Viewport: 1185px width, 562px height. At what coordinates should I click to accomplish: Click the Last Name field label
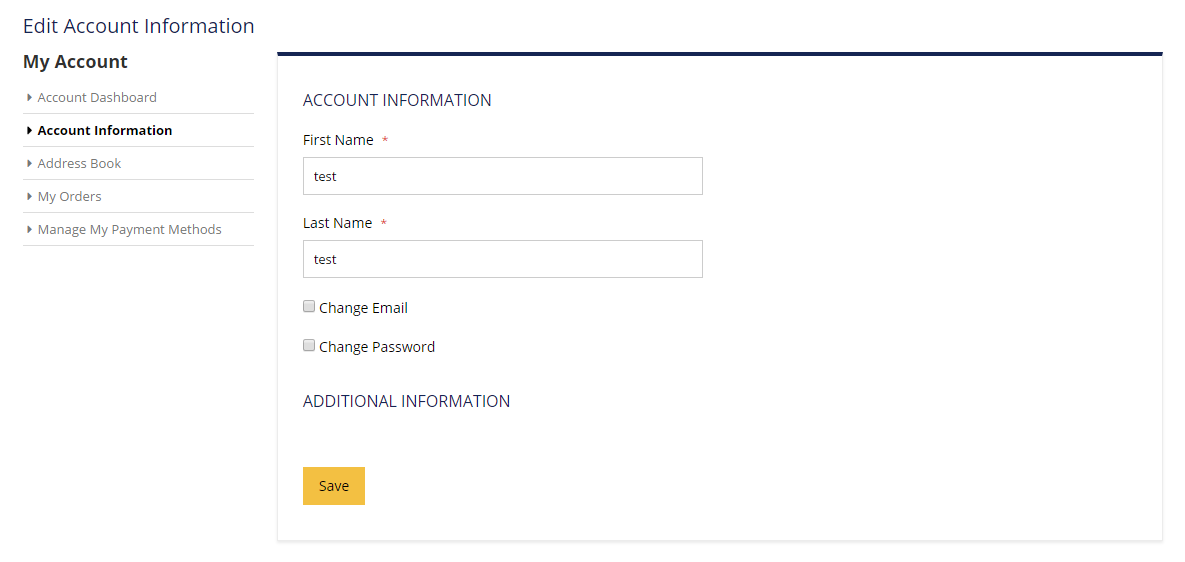click(337, 223)
